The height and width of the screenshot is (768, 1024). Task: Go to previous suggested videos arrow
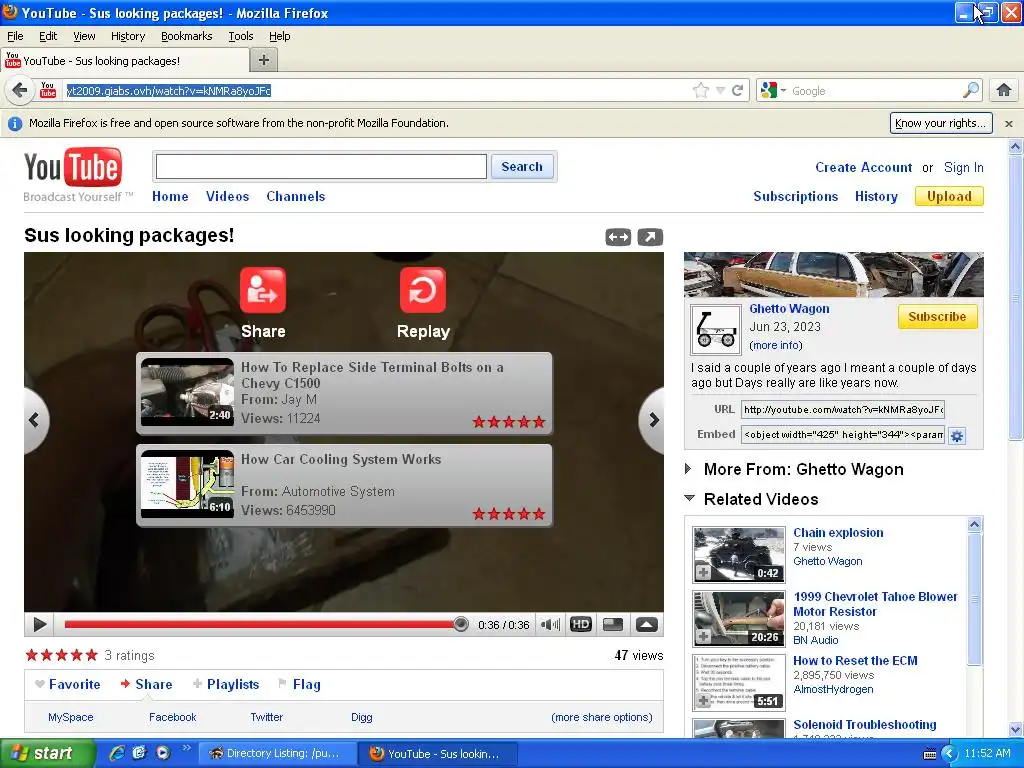(x=35, y=420)
